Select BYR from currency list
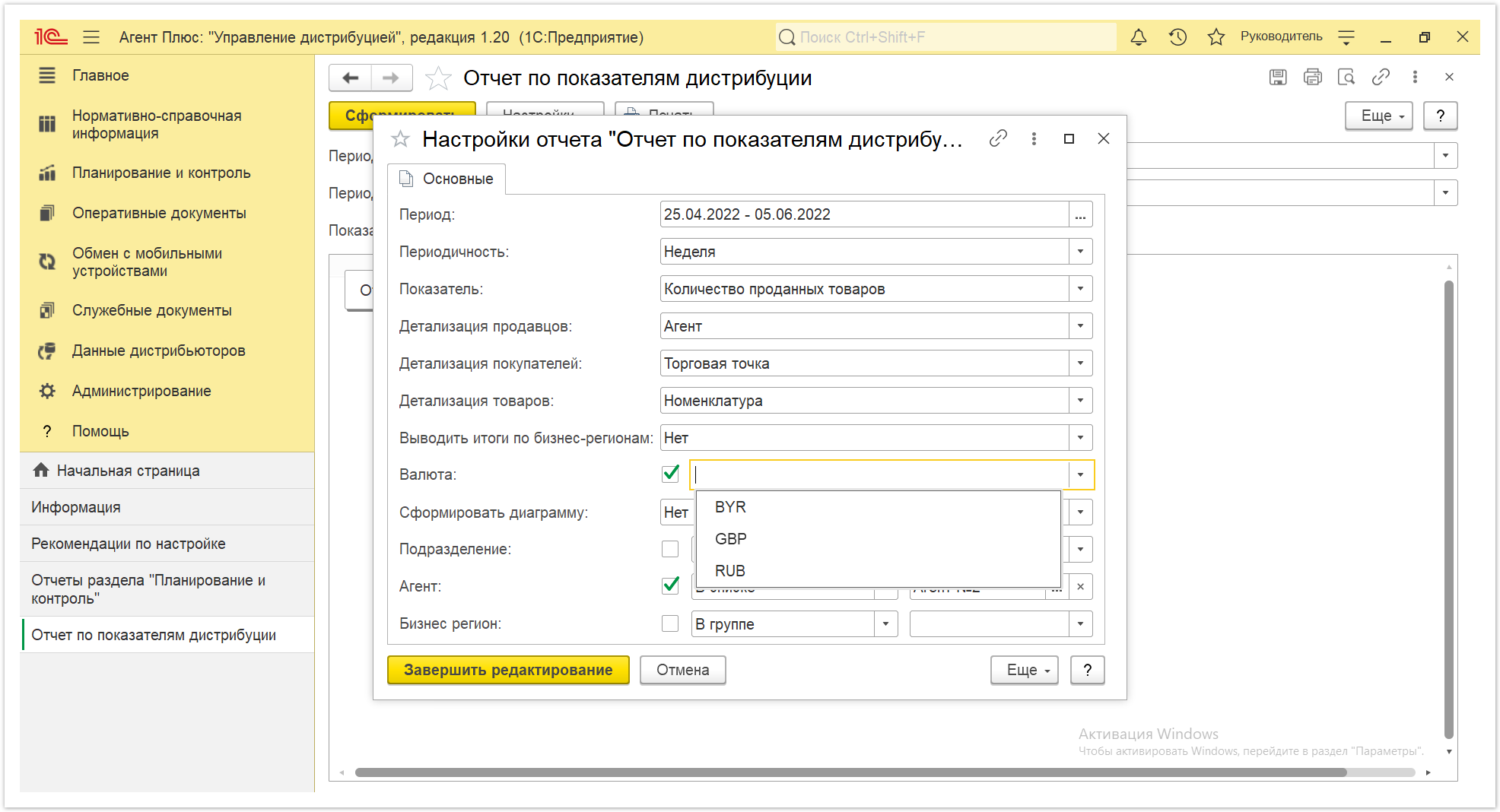This screenshot has height=812, width=1500. (879, 507)
